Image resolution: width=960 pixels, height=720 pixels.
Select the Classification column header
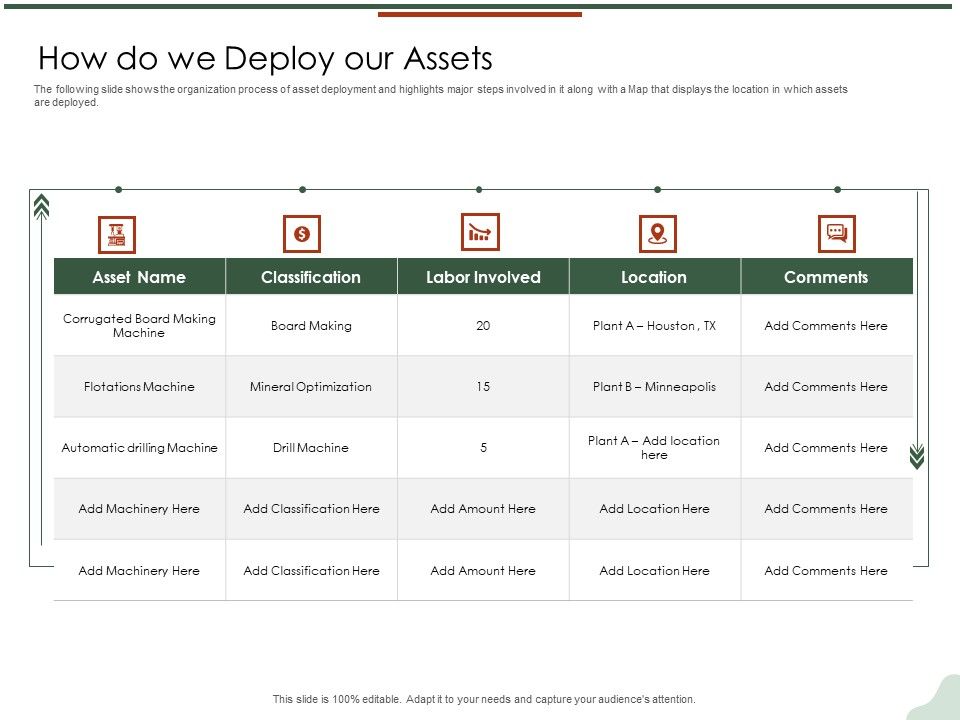point(311,277)
